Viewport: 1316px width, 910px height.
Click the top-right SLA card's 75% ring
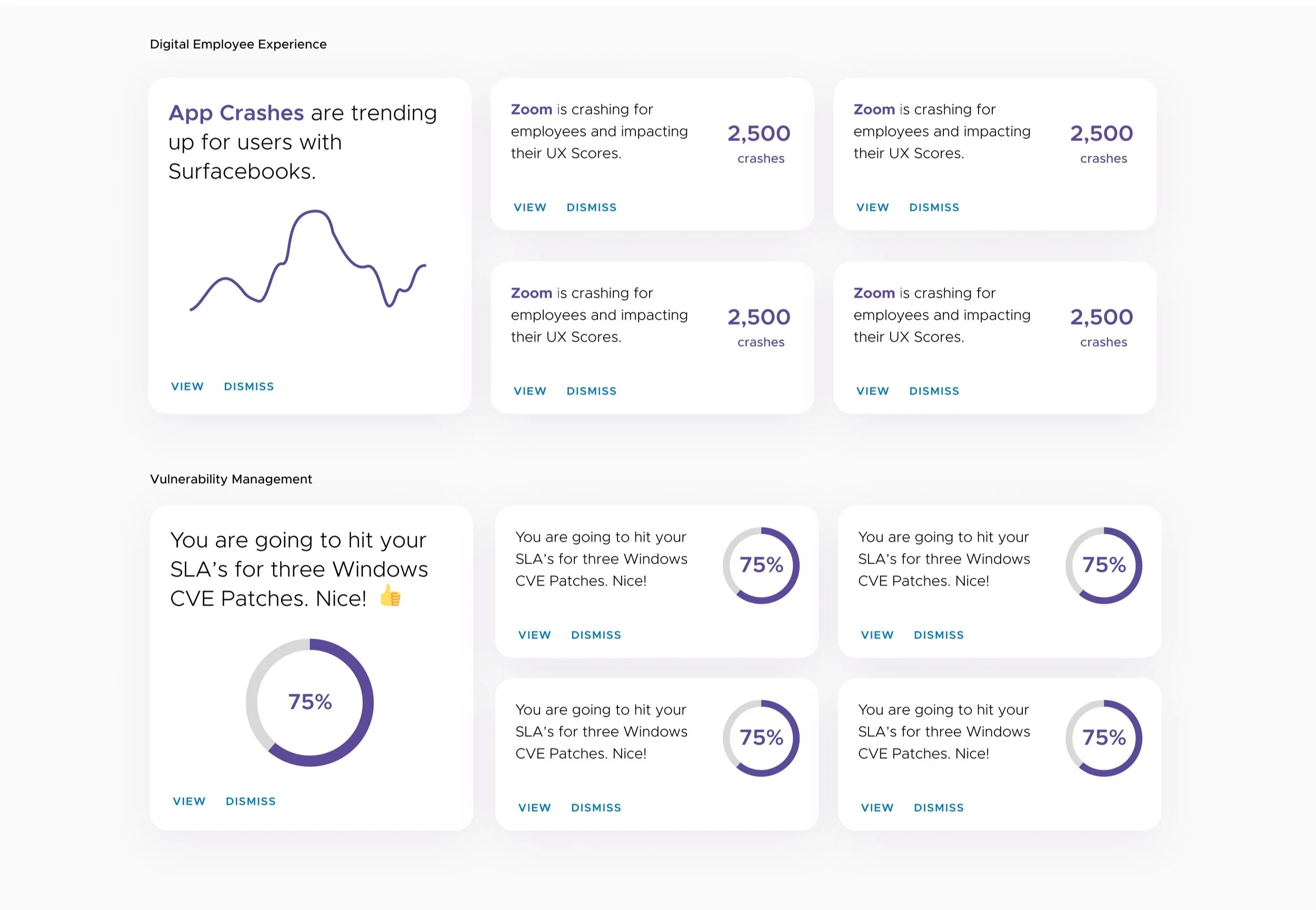pyautogui.click(x=1103, y=565)
